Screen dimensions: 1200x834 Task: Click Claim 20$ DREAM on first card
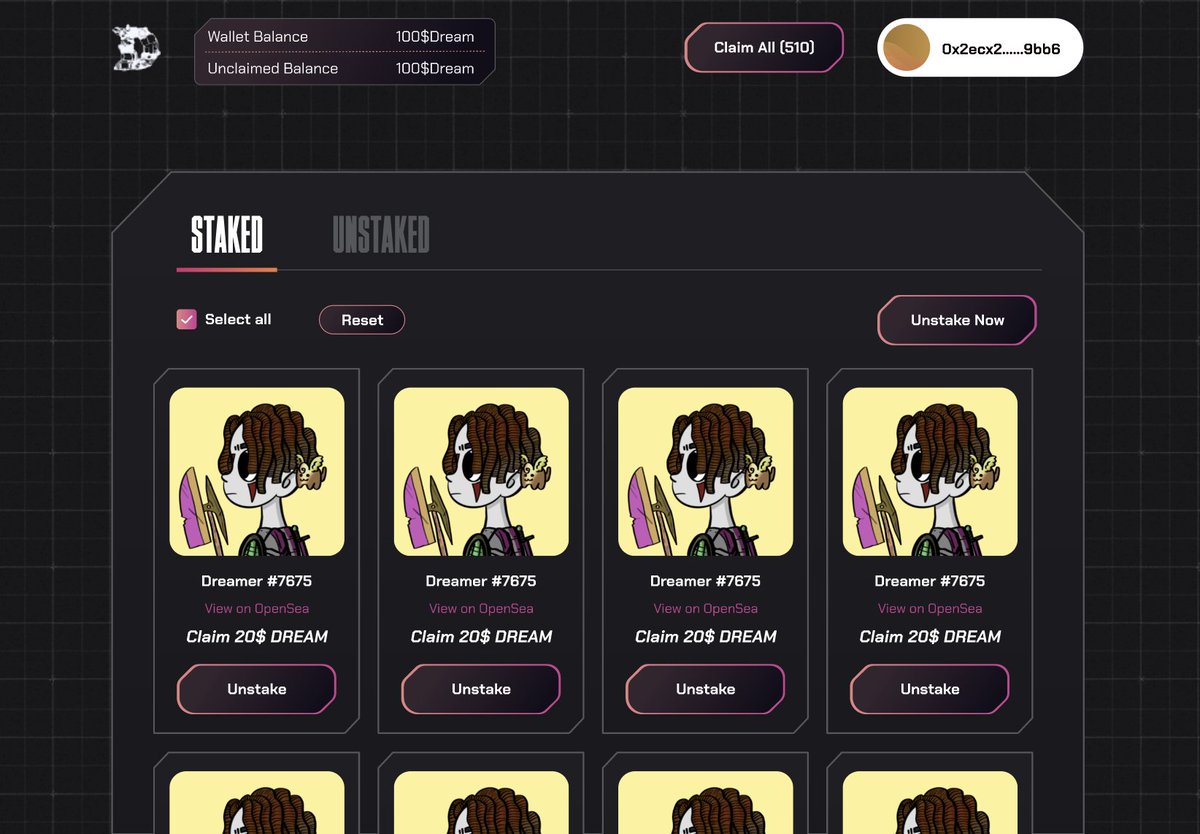[257, 636]
